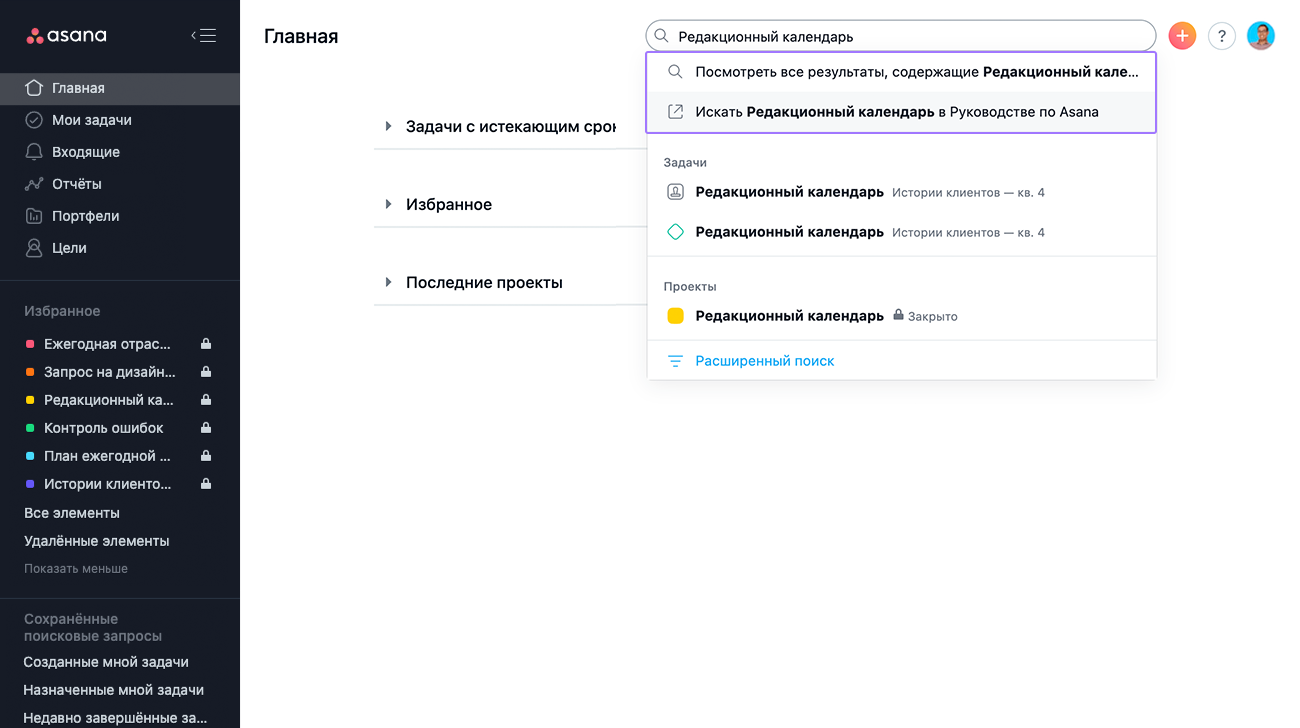The image size is (1300, 728).
Task: Click the bell icon next to Входящие
Action: point(34,152)
